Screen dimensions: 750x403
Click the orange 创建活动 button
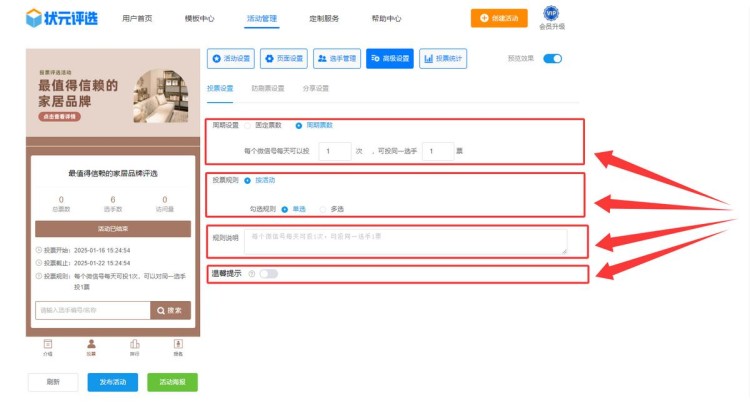498,17
